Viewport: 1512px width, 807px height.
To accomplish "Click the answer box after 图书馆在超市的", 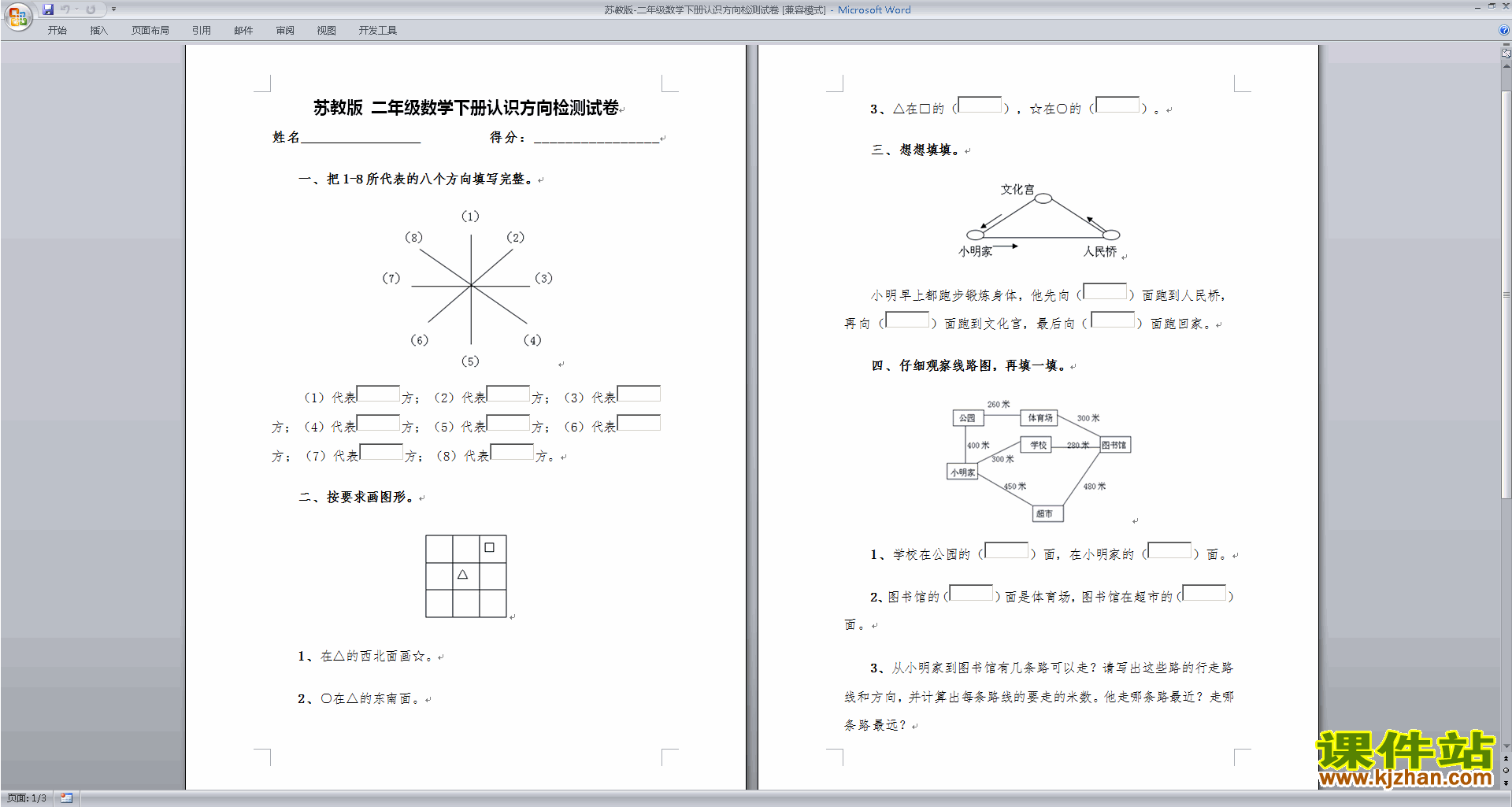I will pos(1205,593).
